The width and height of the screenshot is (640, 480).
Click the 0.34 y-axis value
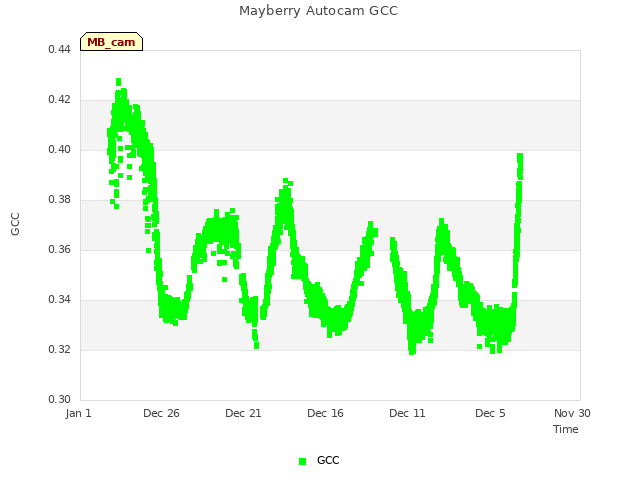pyautogui.click(x=60, y=300)
